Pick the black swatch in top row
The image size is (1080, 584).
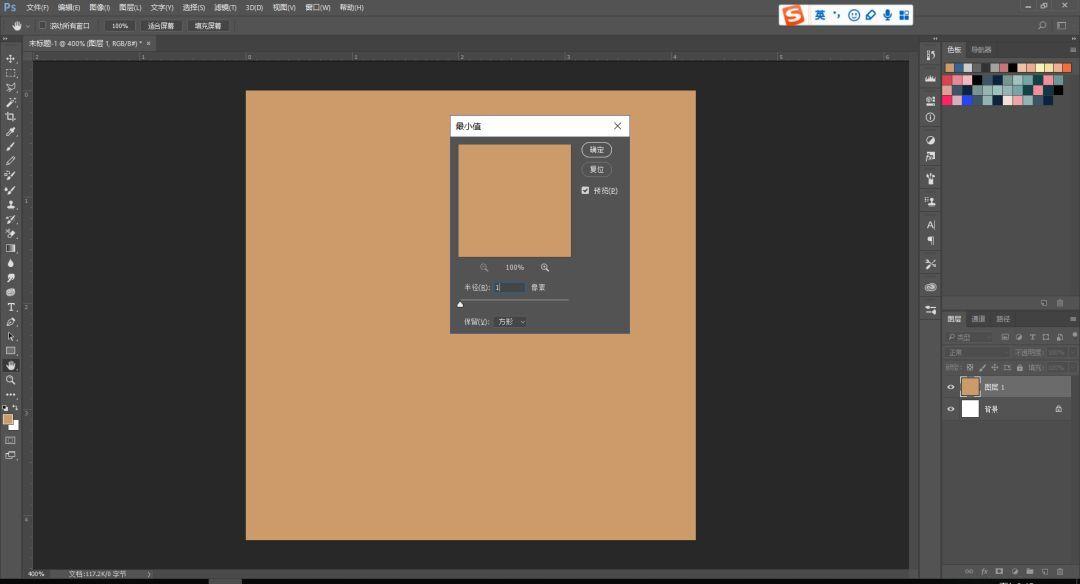(1012, 67)
